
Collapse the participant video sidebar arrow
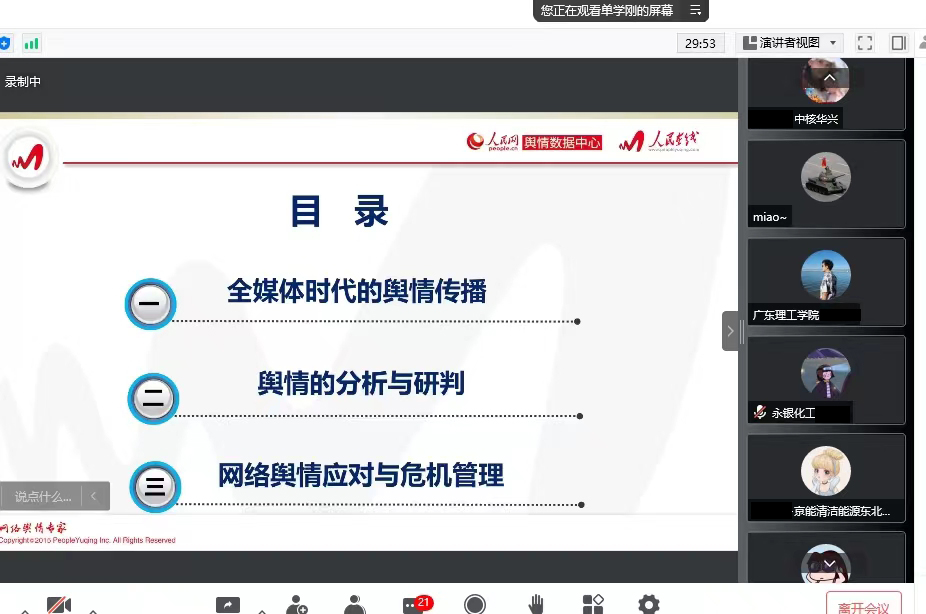(730, 331)
